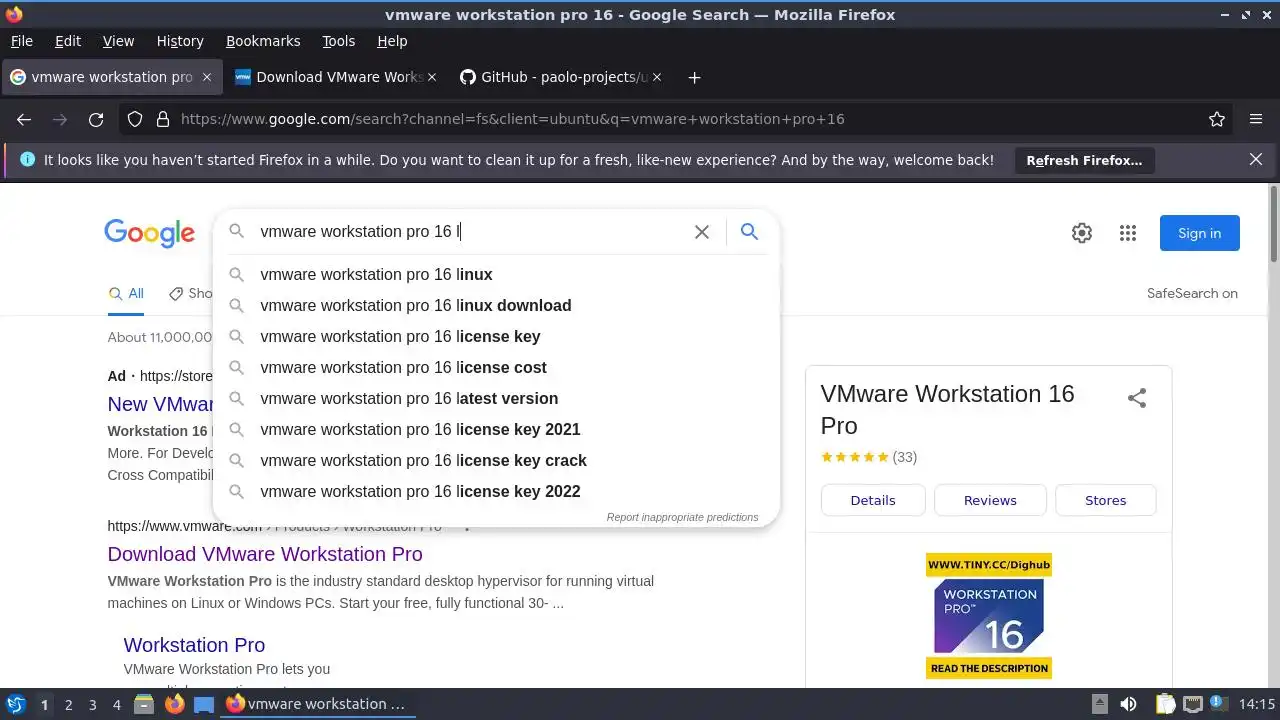Click the Refresh Firefox button
This screenshot has width=1280, height=720.
1084,160
